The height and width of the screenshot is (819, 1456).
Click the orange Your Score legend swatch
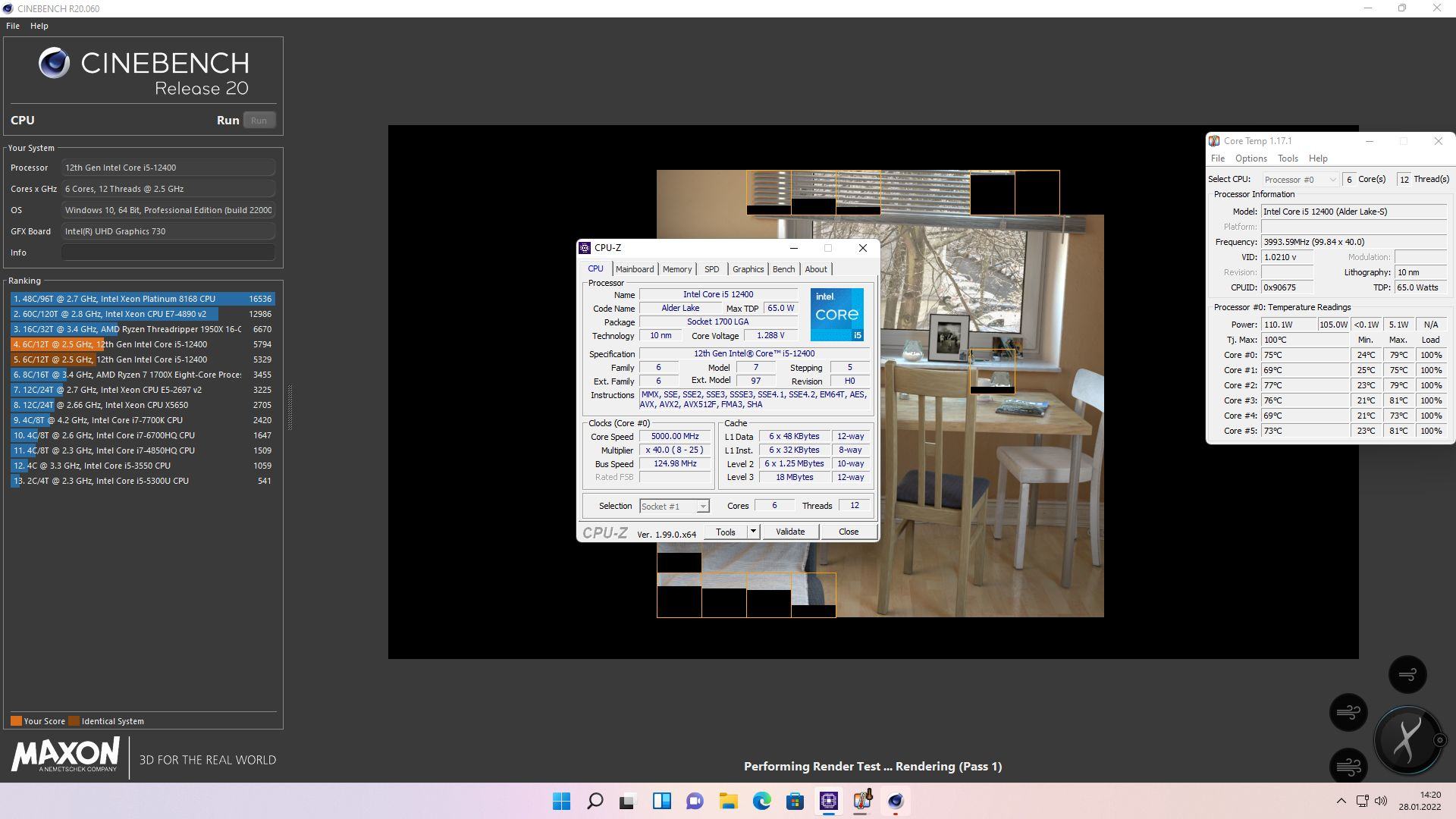pyautogui.click(x=16, y=721)
